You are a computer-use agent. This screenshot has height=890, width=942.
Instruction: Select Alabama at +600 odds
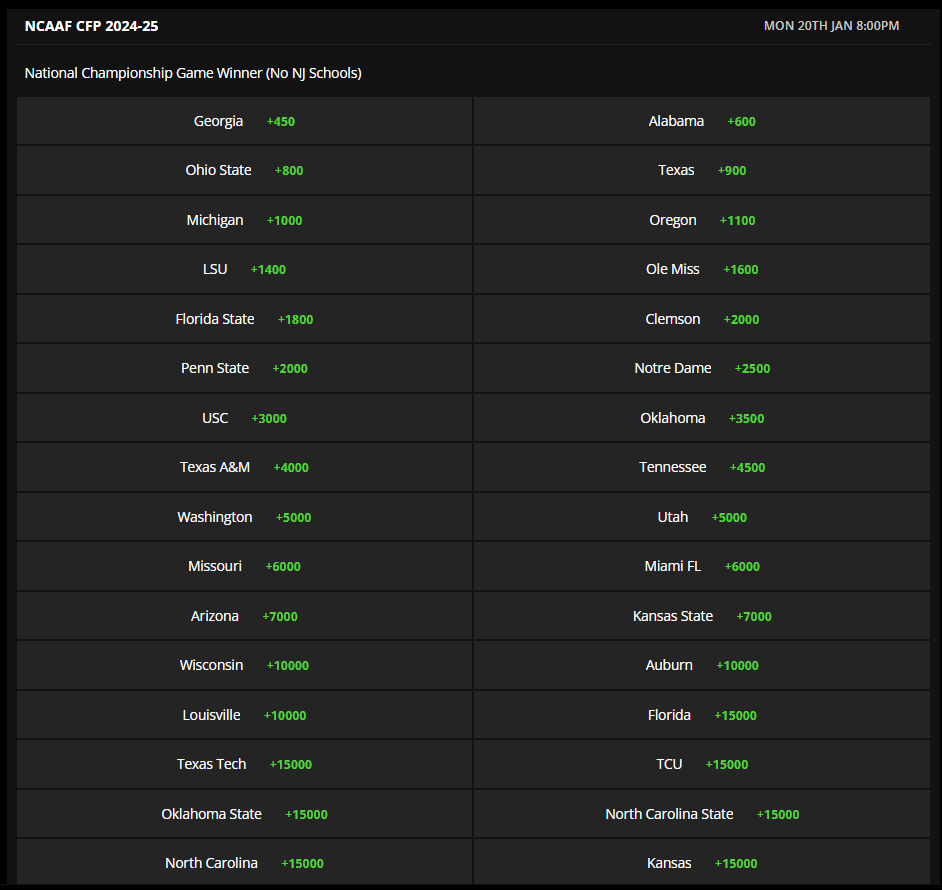(702, 121)
